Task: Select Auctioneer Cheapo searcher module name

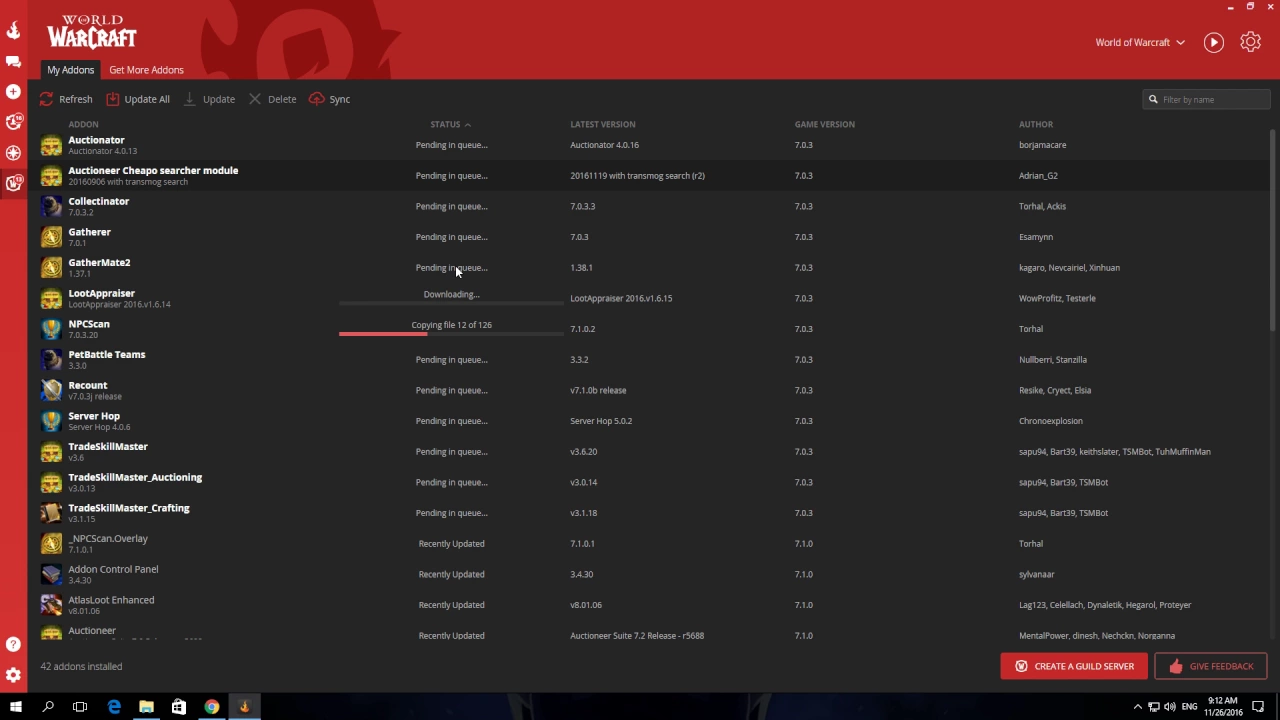Action: pyautogui.click(x=153, y=170)
